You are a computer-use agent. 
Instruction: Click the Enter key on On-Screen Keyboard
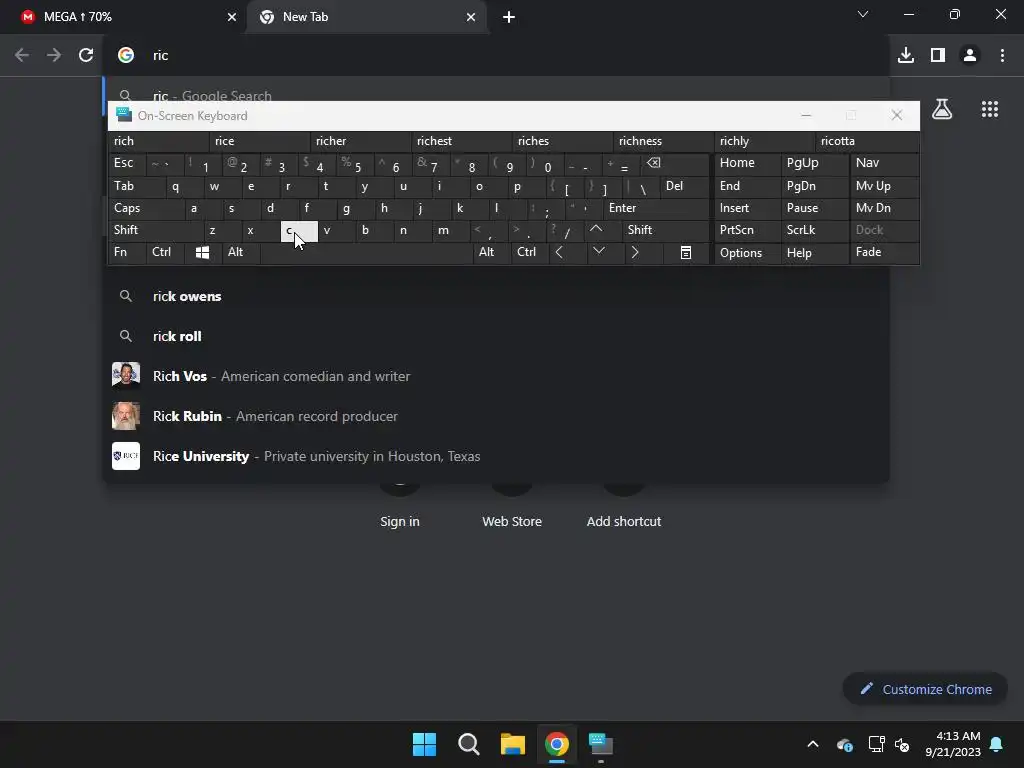tap(657, 208)
